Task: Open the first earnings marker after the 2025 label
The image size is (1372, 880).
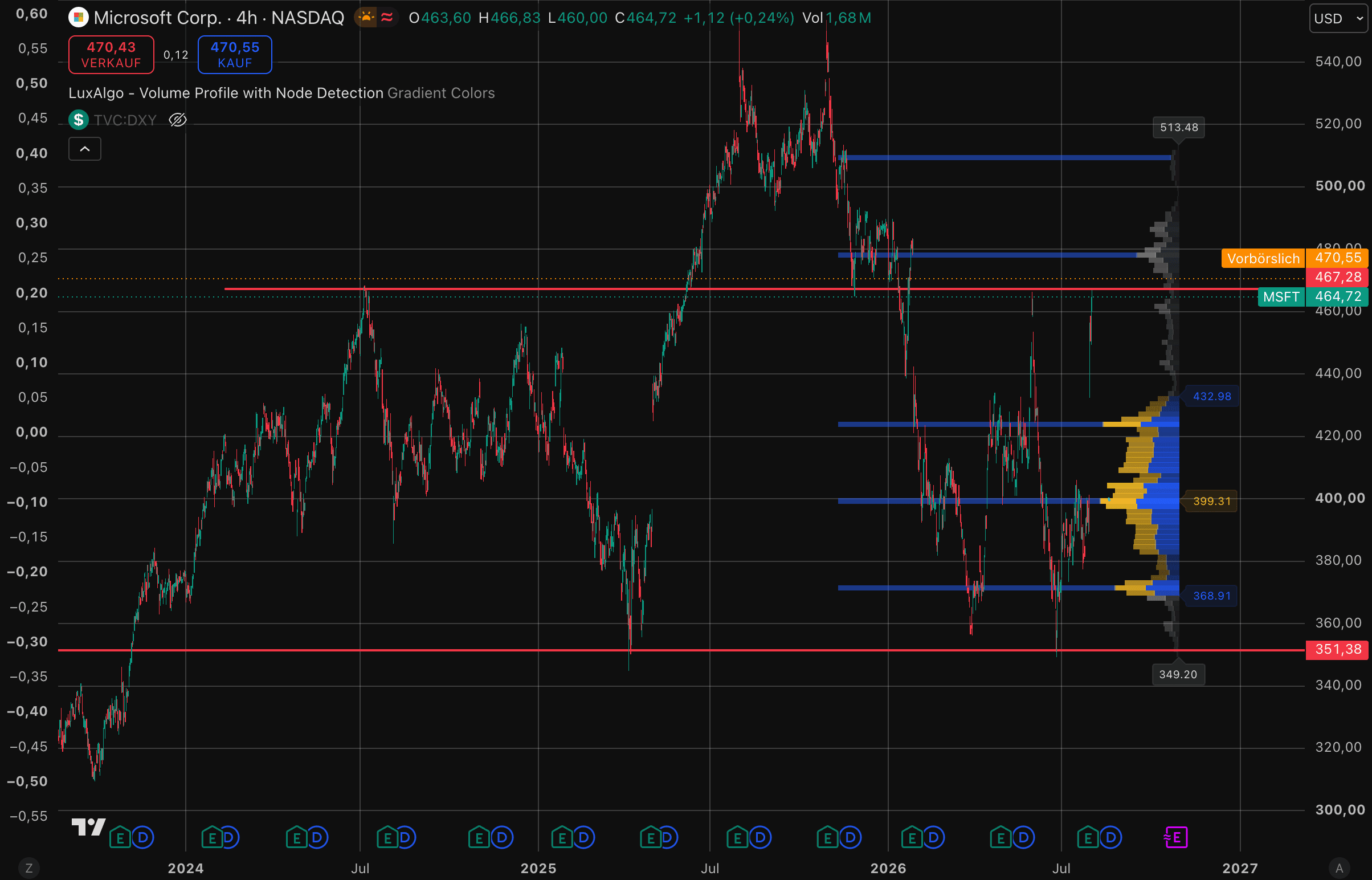Action: 562,838
